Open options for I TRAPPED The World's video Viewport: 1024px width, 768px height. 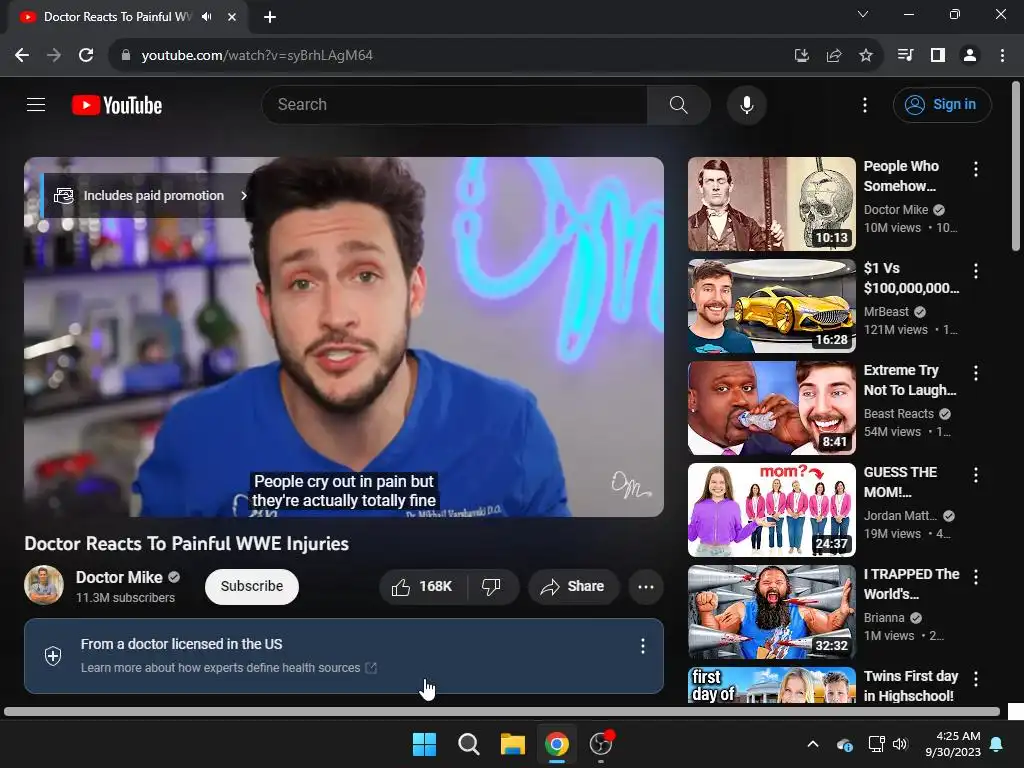(976, 577)
